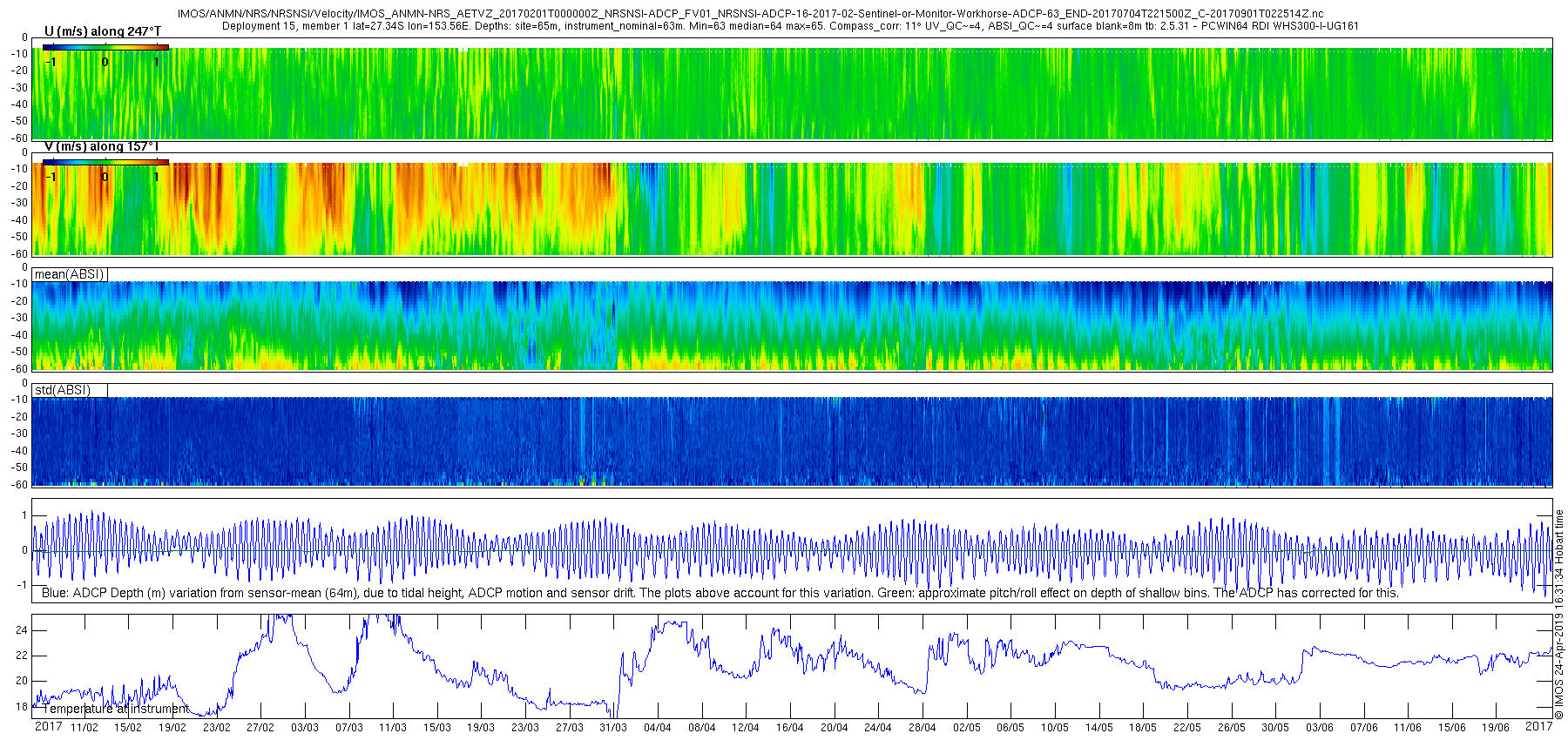The width and height of the screenshot is (1568, 740).
Task: Click the 20 tick on the temperature axis
Action: pos(22,681)
